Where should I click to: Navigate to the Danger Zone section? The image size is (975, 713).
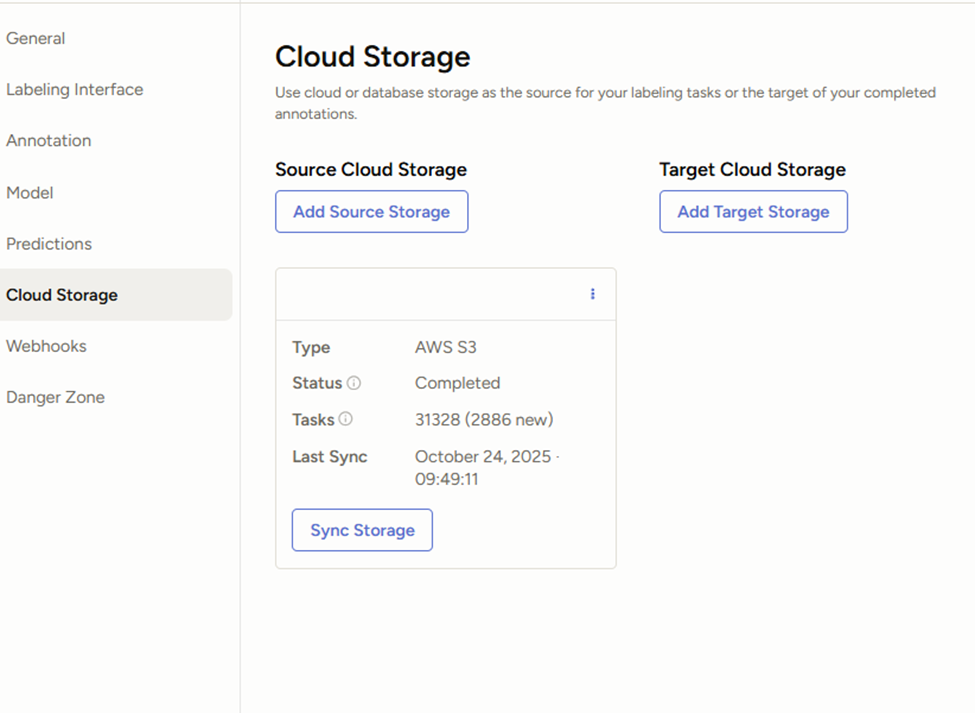(55, 397)
